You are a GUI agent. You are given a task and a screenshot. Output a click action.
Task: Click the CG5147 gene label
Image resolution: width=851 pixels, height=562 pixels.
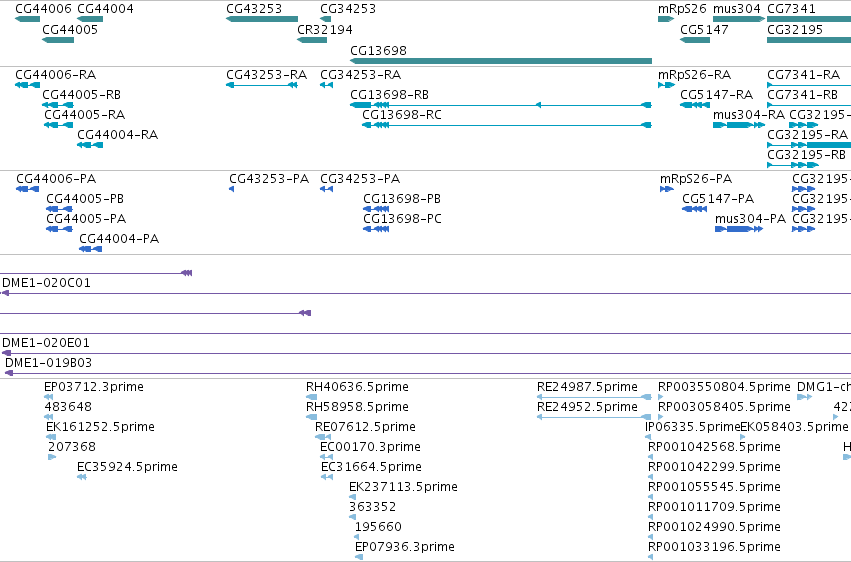coord(704,29)
